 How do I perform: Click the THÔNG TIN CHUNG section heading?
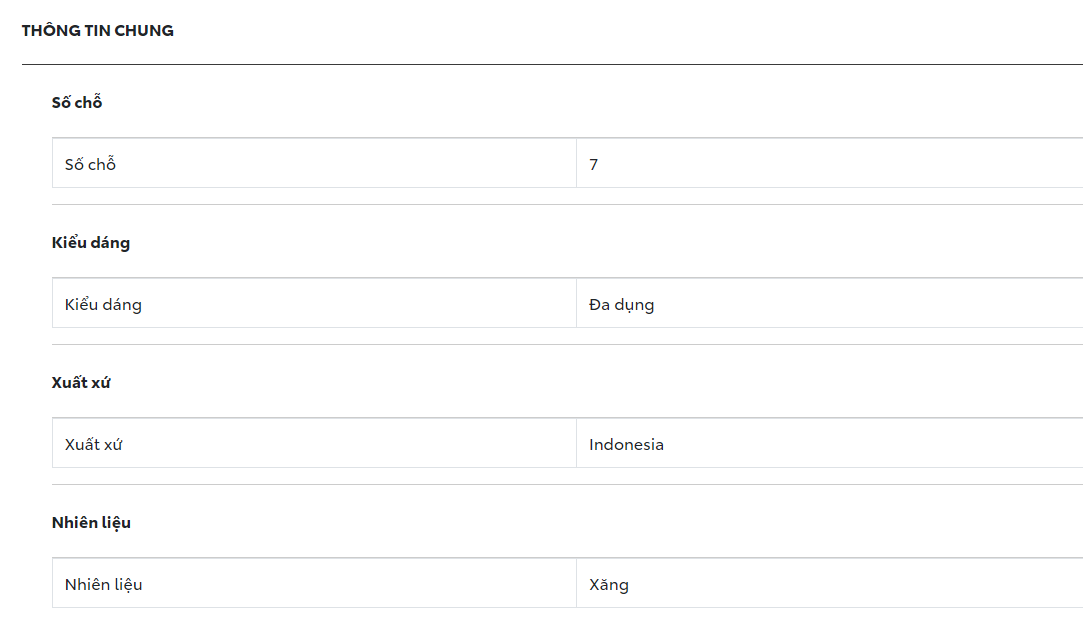tap(98, 31)
